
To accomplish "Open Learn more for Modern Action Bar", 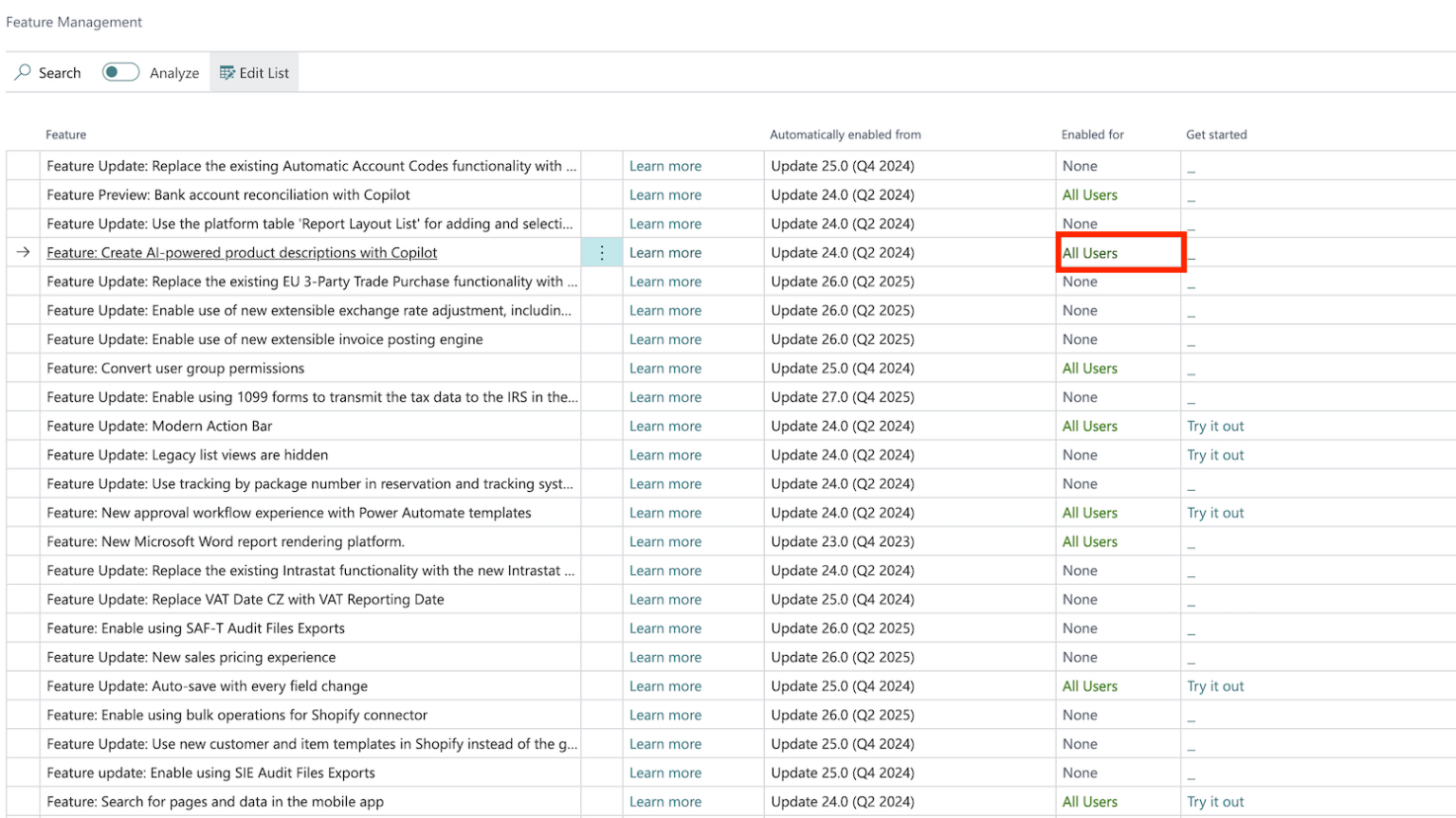I will pos(665,426).
